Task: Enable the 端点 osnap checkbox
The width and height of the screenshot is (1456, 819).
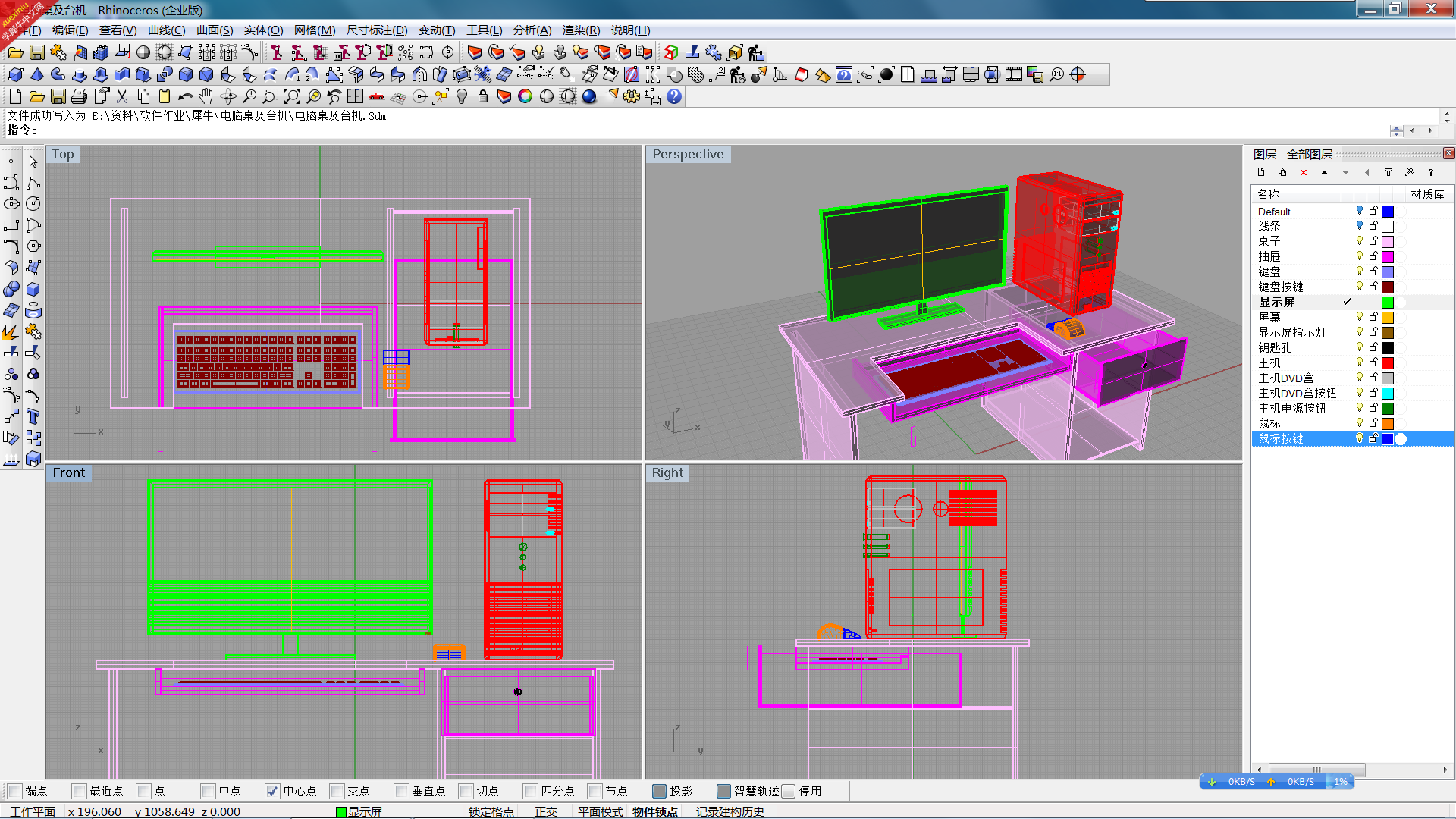Action: (x=15, y=791)
